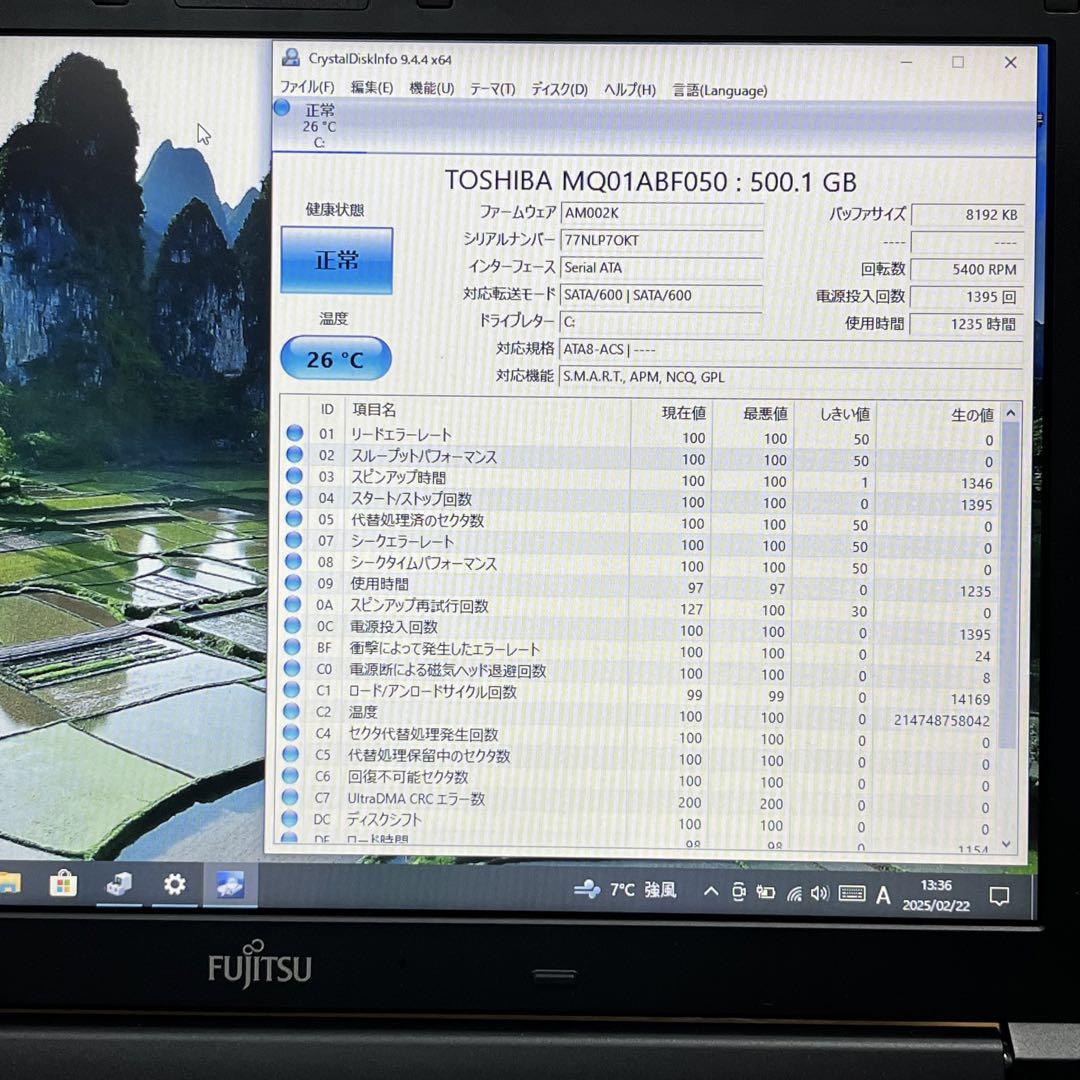
Task: Open the 機能(U) menu
Action: [x=432, y=88]
